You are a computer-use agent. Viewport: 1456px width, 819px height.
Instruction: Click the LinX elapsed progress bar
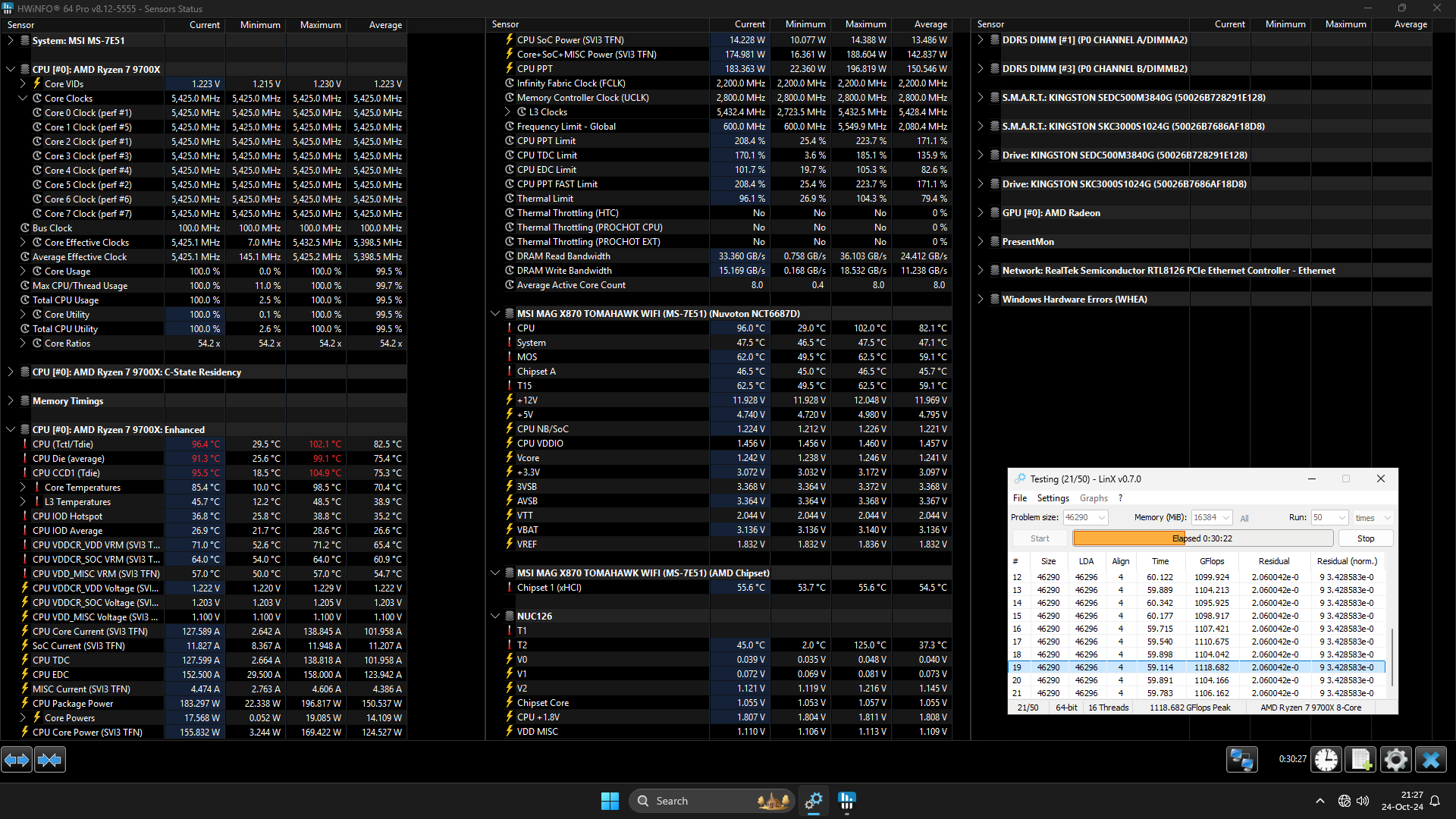pyautogui.click(x=1203, y=538)
